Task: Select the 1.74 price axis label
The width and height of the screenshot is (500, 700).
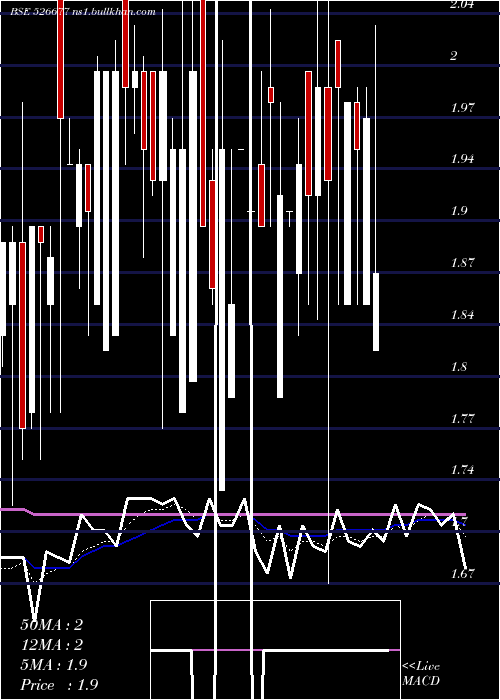Action: (461, 470)
